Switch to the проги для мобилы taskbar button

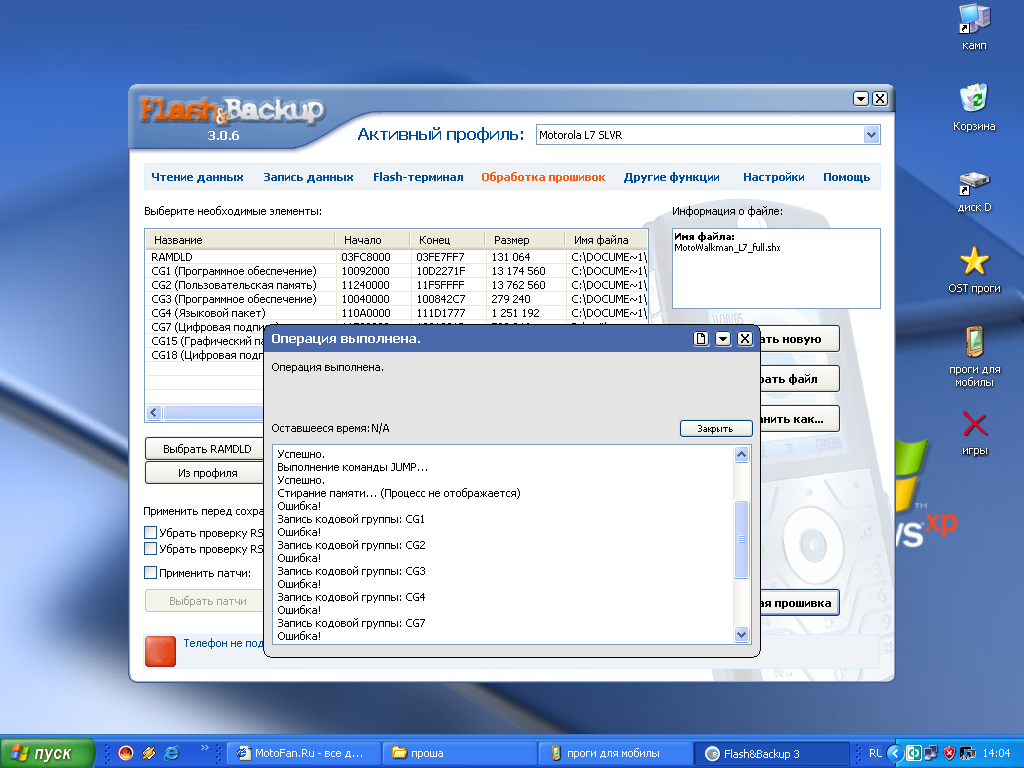click(x=615, y=753)
